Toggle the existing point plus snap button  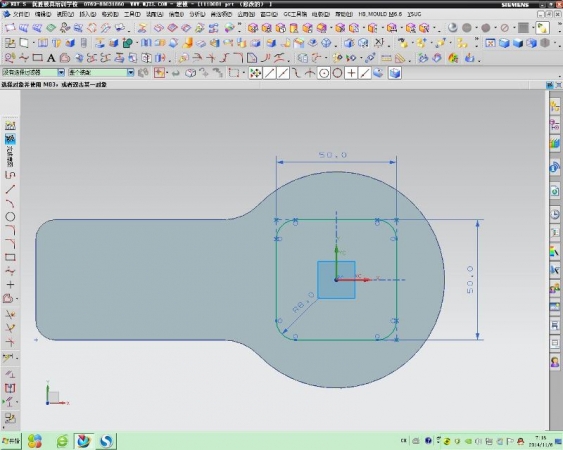pyautogui.click(x=351, y=73)
